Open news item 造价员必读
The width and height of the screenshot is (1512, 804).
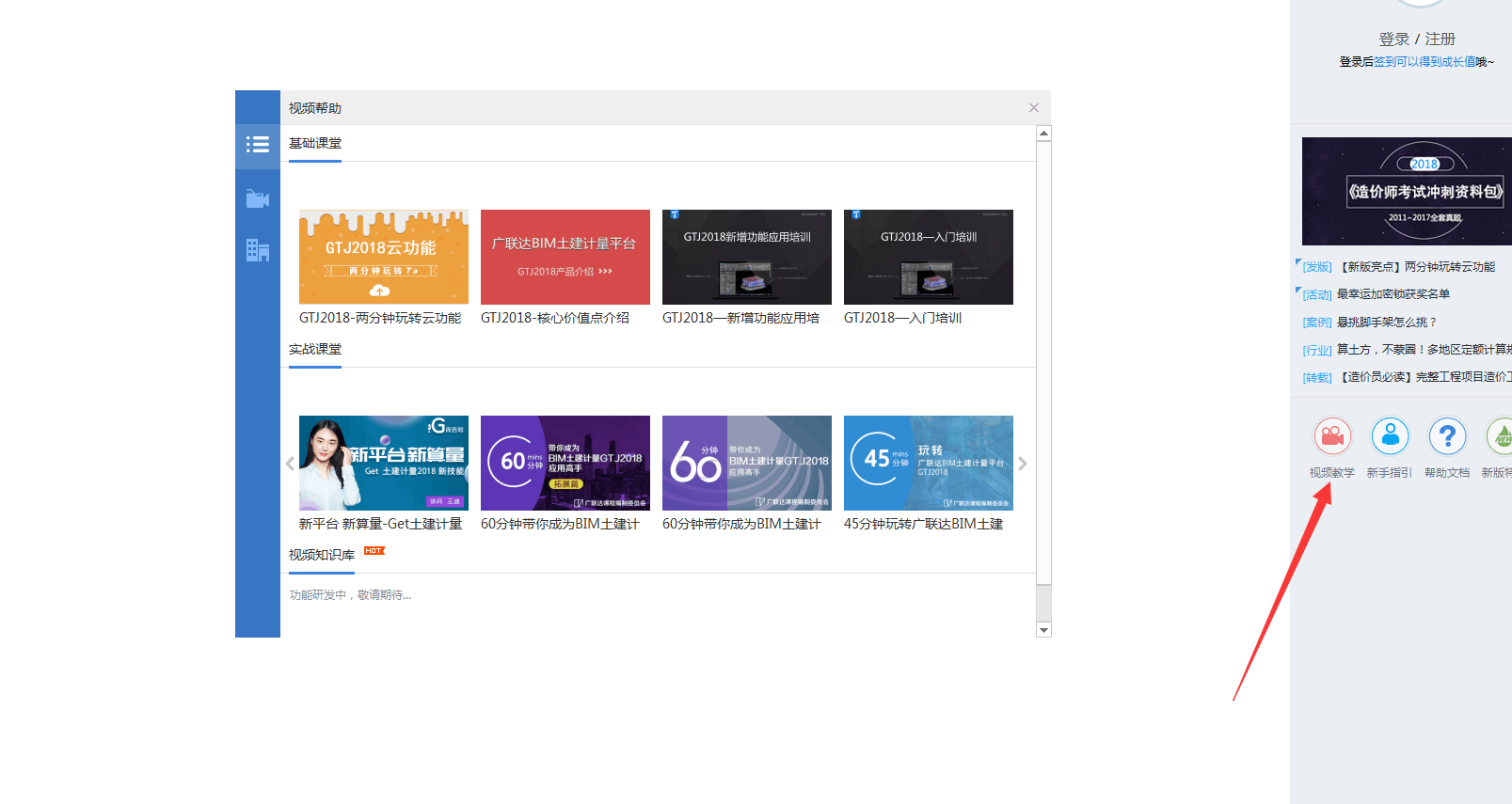click(1425, 377)
